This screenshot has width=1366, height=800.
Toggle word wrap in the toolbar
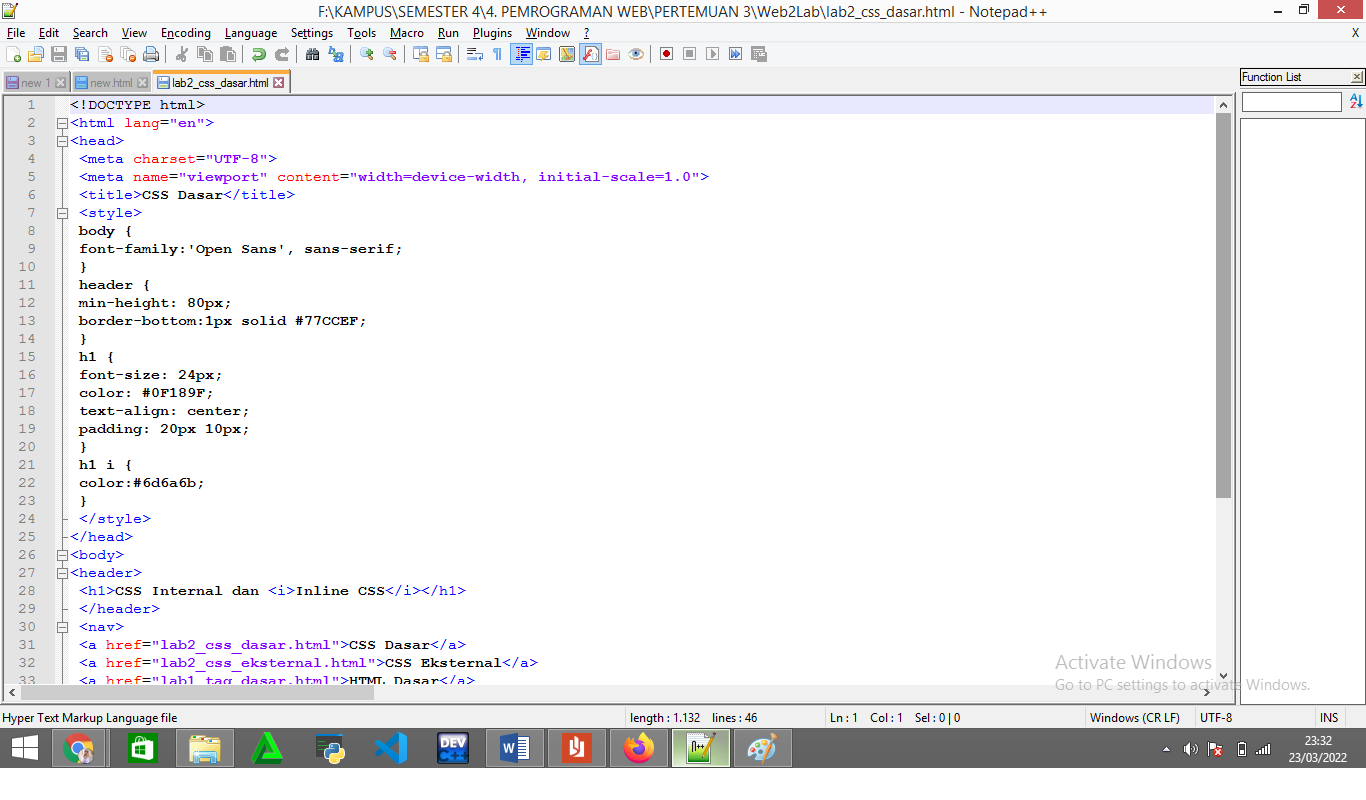point(475,54)
